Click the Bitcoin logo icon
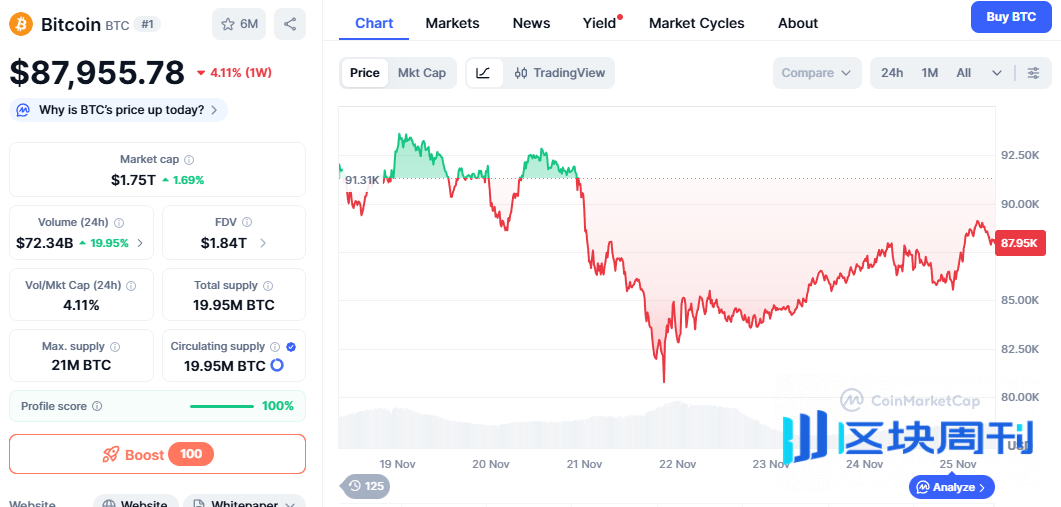The image size is (1061, 507). 21,24
